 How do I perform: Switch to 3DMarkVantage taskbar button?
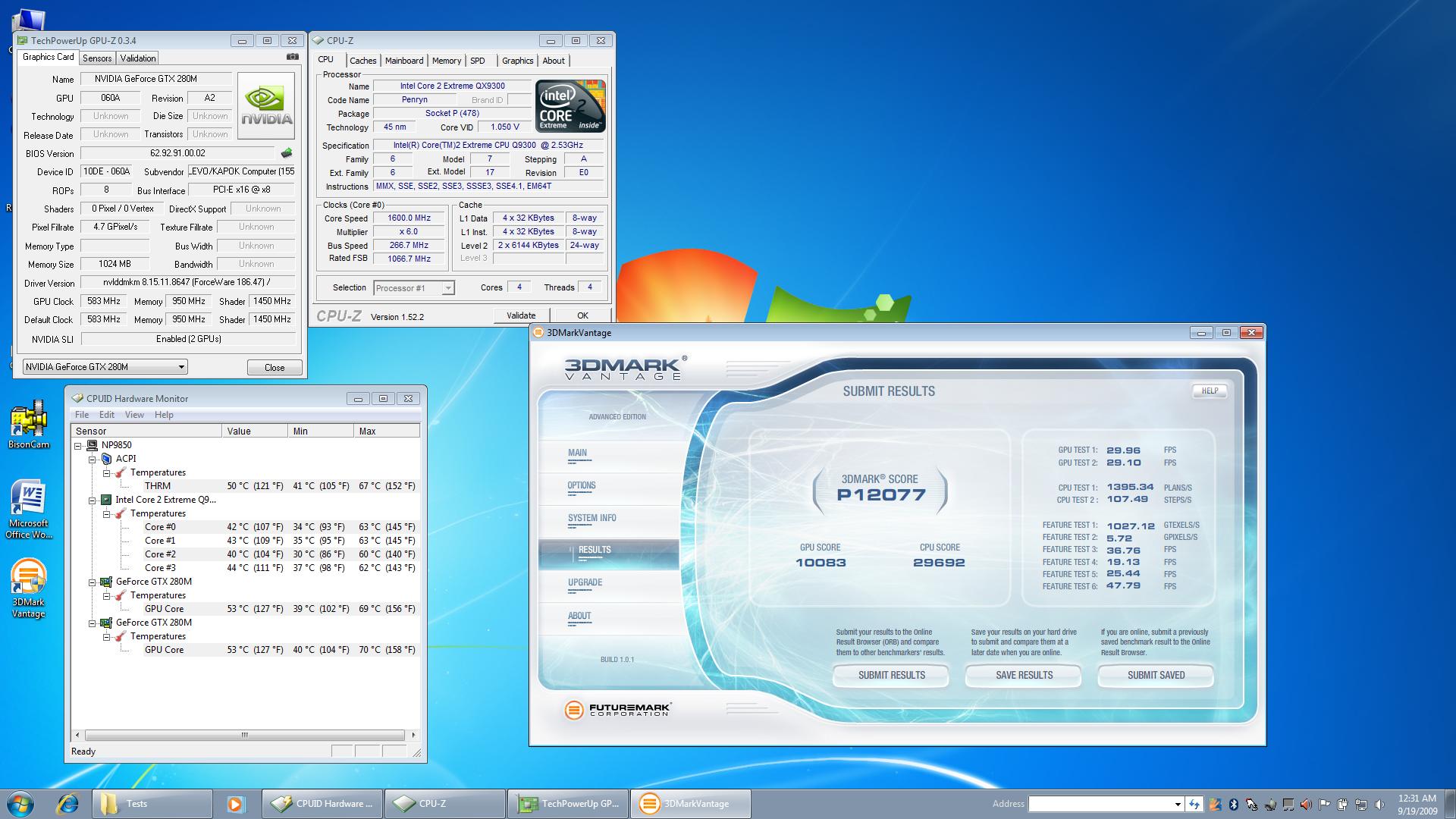click(x=690, y=804)
